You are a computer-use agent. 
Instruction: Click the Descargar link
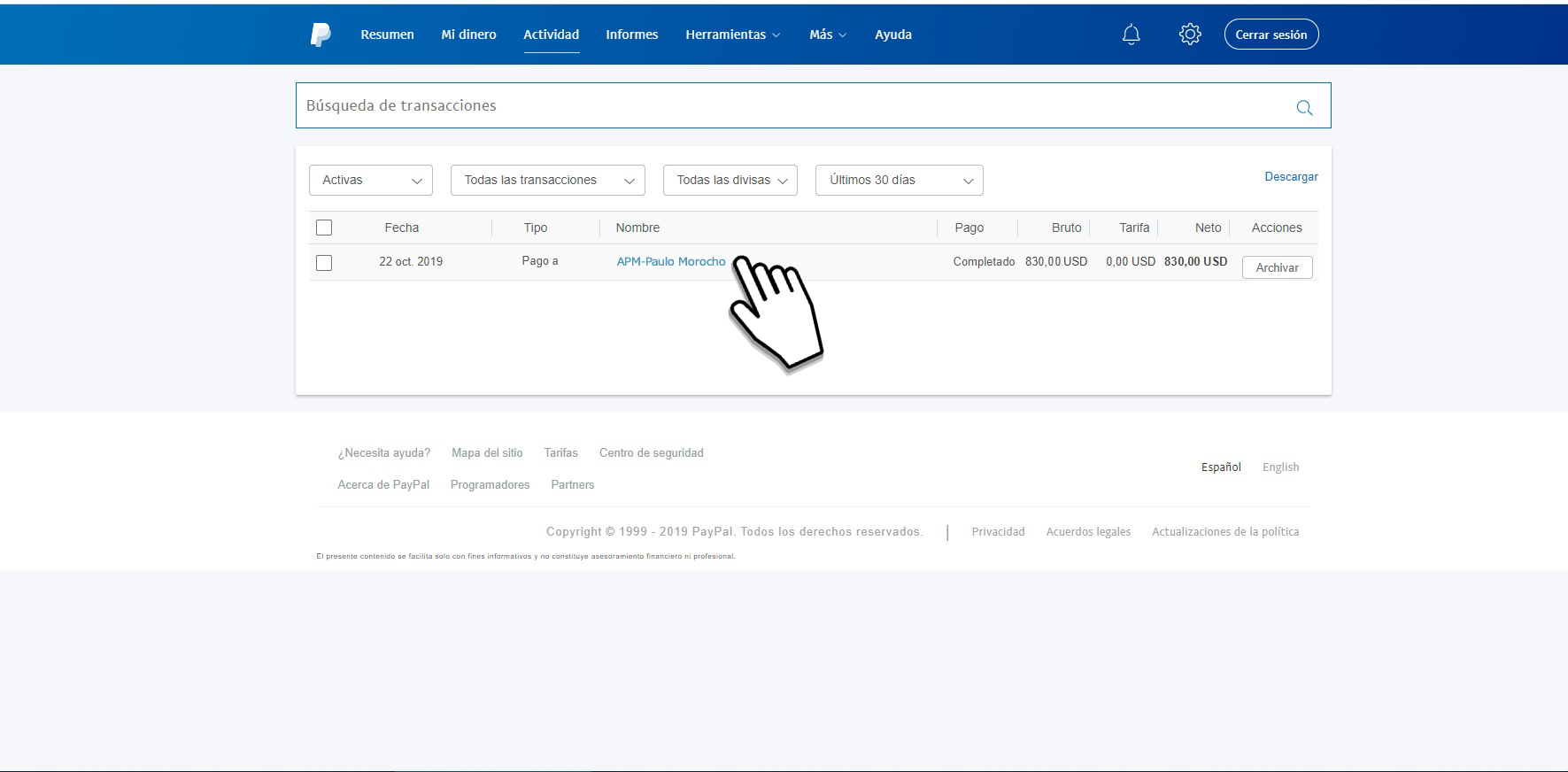click(x=1291, y=177)
